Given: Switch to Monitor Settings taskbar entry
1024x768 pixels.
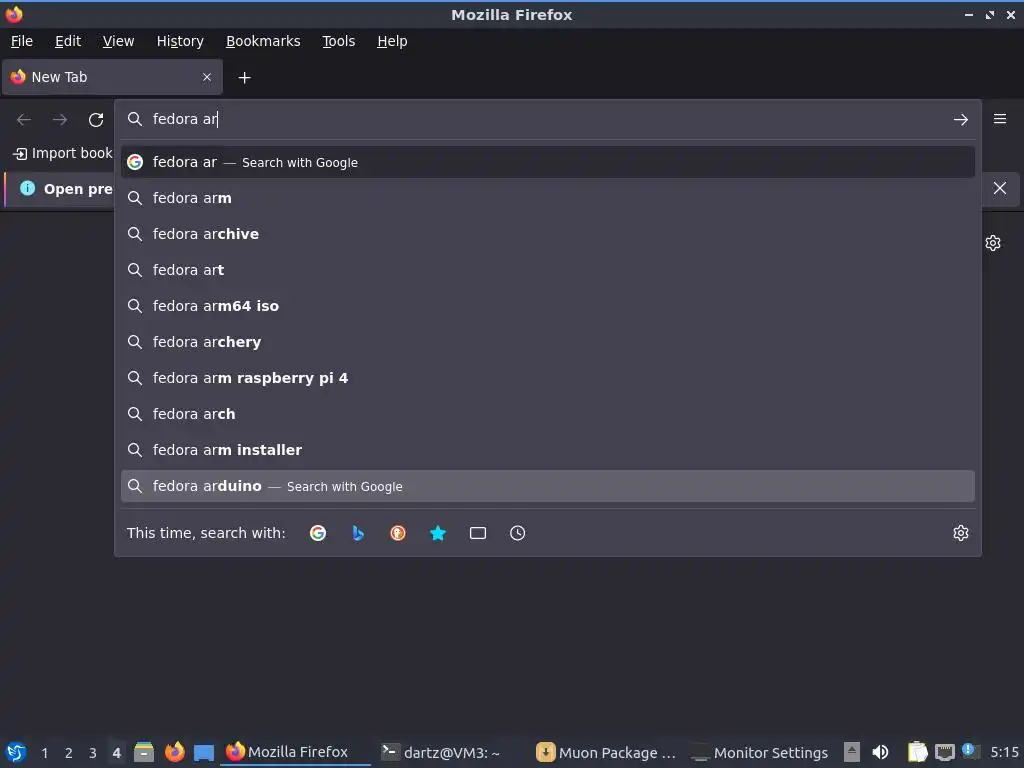Looking at the screenshot, I should point(760,752).
